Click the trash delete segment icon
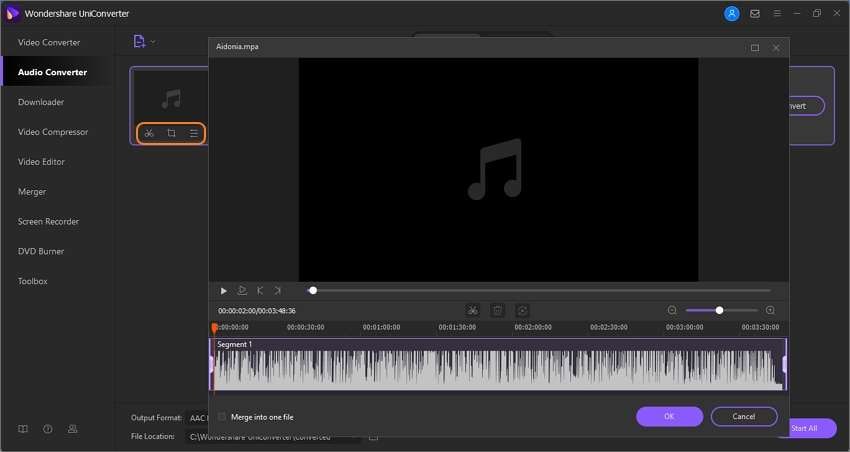Image resolution: width=850 pixels, height=452 pixels. (x=497, y=311)
